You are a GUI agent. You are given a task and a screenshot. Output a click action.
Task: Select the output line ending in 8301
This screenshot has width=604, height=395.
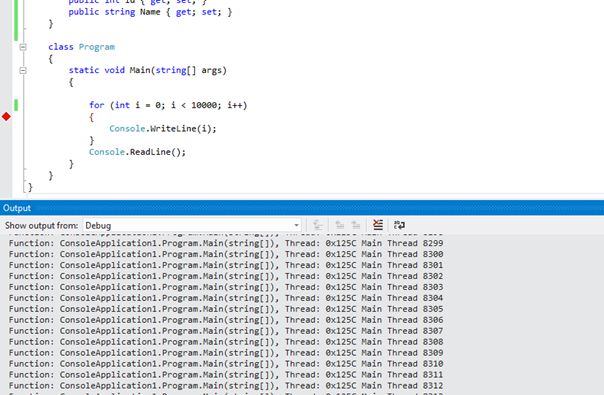click(226, 265)
